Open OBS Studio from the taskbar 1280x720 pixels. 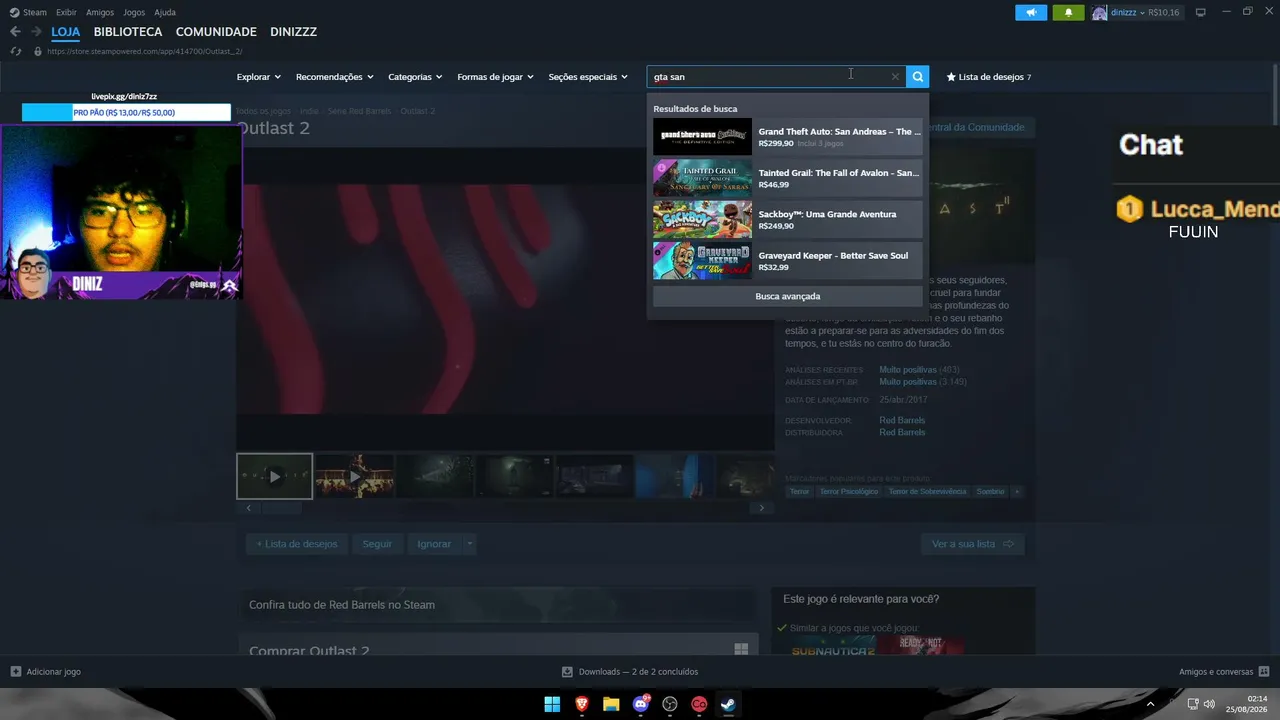(670, 704)
